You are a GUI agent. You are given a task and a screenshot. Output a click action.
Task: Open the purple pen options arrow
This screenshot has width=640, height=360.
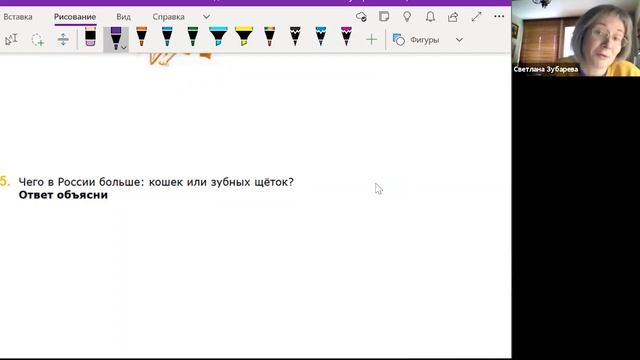tap(124, 48)
